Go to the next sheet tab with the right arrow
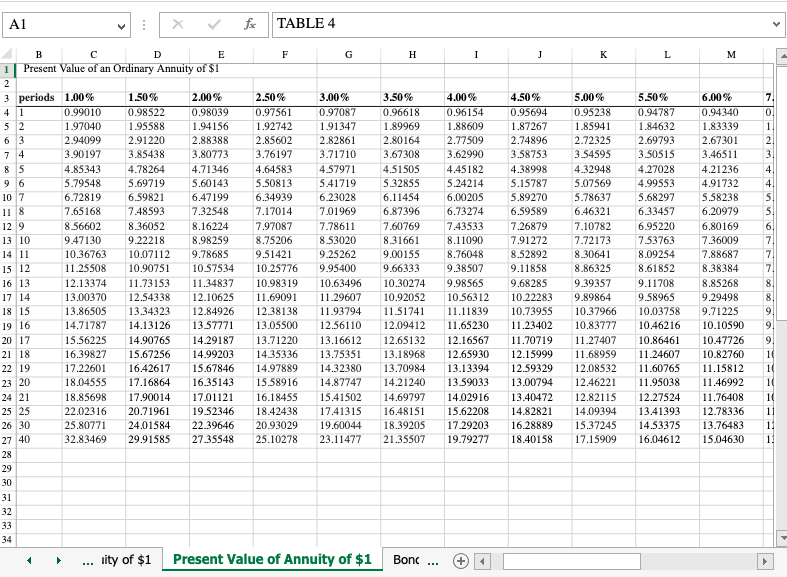This screenshot has width=787, height=577. (59, 560)
